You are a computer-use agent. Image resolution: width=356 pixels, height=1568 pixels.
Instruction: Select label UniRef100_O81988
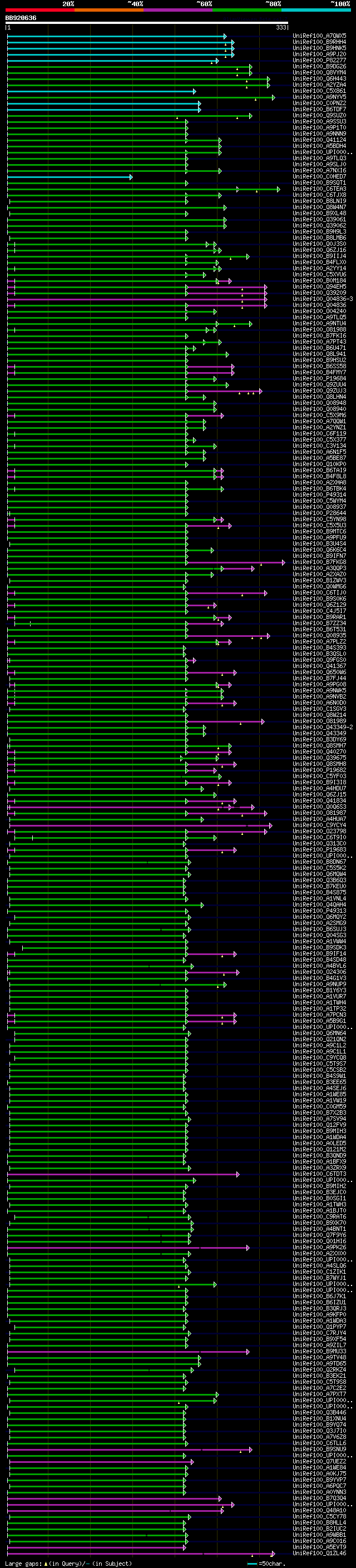319,330
